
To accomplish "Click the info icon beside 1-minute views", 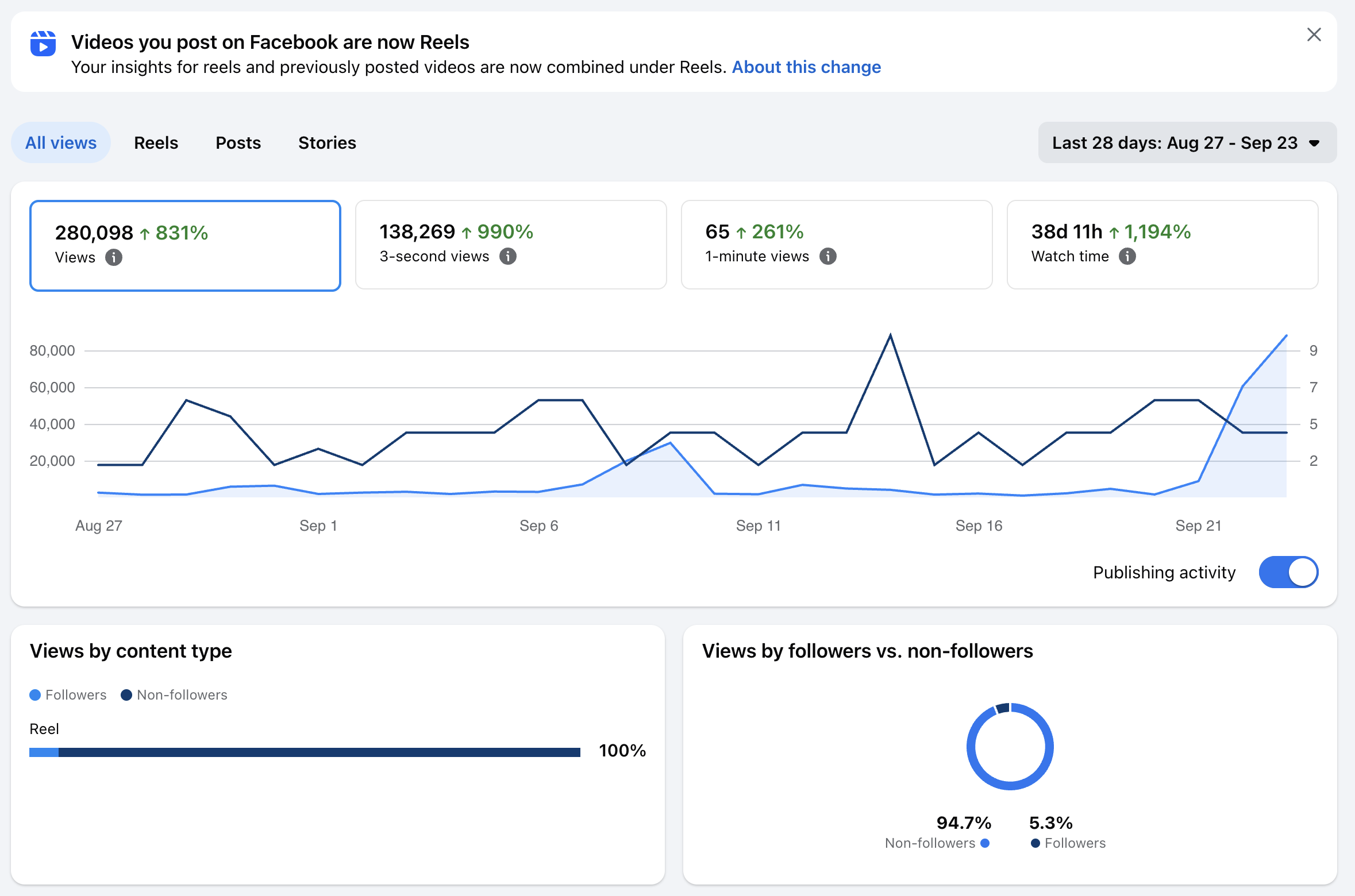I will pyautogui.click(x=828, y=256).
